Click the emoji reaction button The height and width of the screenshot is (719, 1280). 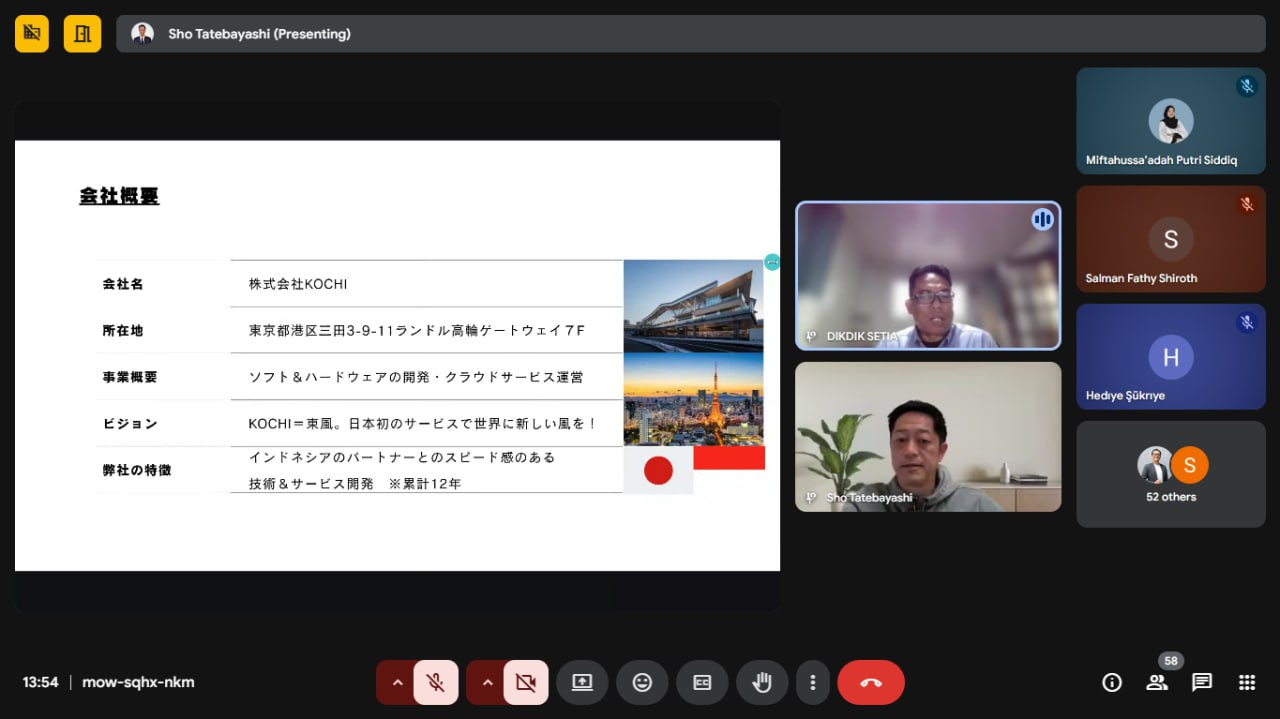pyautogui.click(x=642, y=682)
